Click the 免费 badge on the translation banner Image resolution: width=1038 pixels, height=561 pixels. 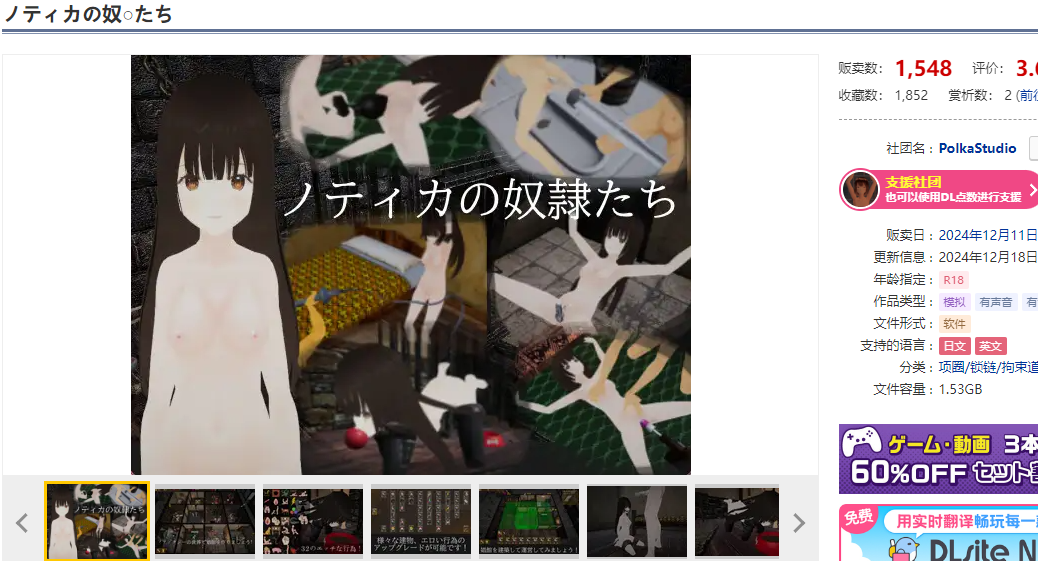point(859,518)
